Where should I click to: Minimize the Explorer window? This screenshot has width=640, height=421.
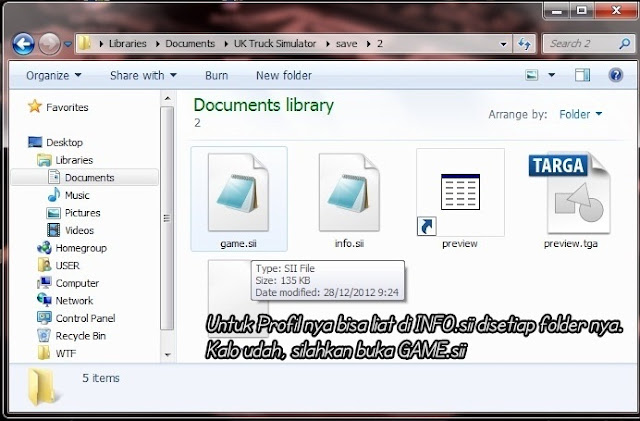[556, 11]
